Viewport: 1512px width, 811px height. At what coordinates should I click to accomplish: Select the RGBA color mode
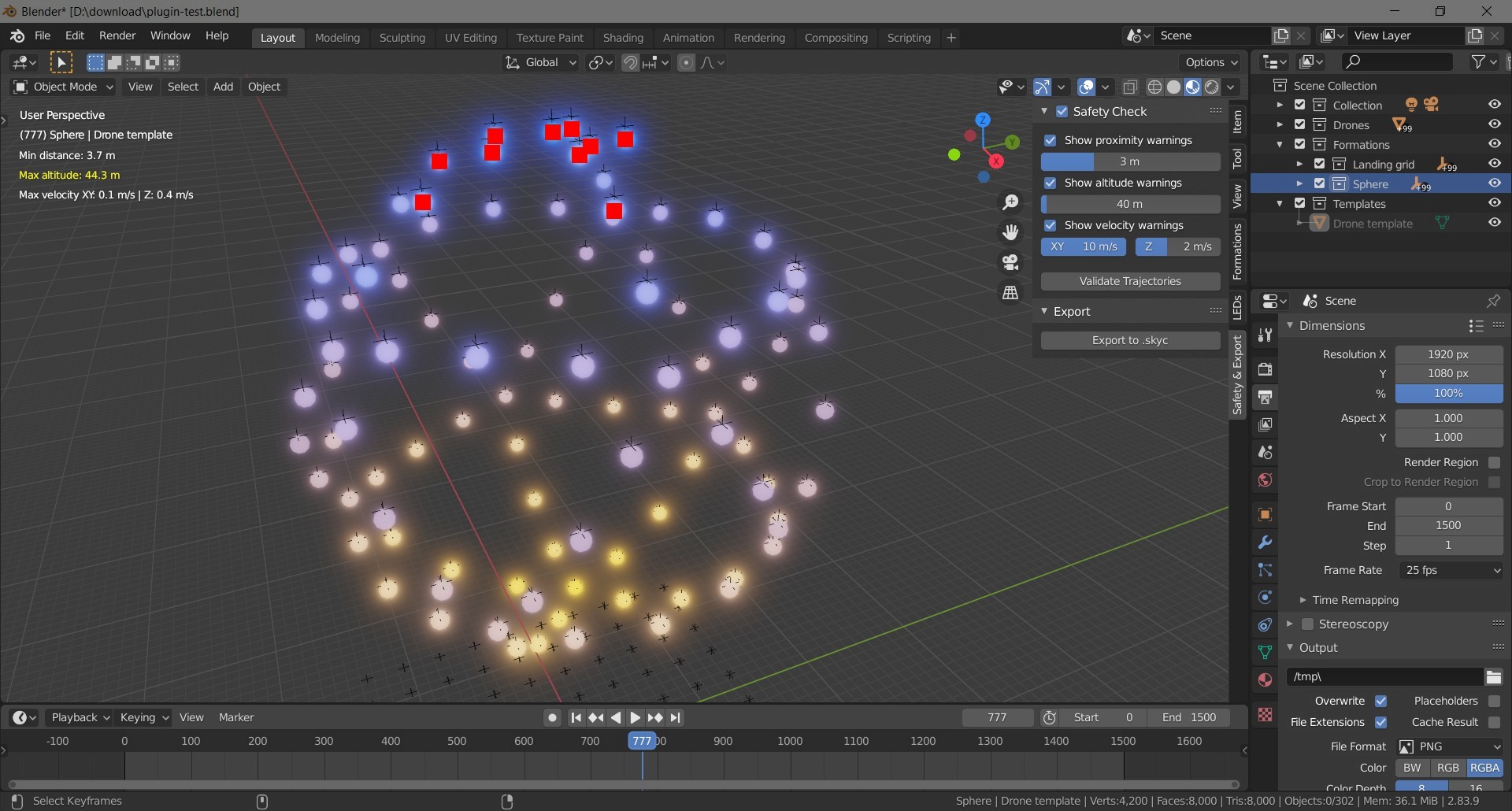click(1485, 768)
